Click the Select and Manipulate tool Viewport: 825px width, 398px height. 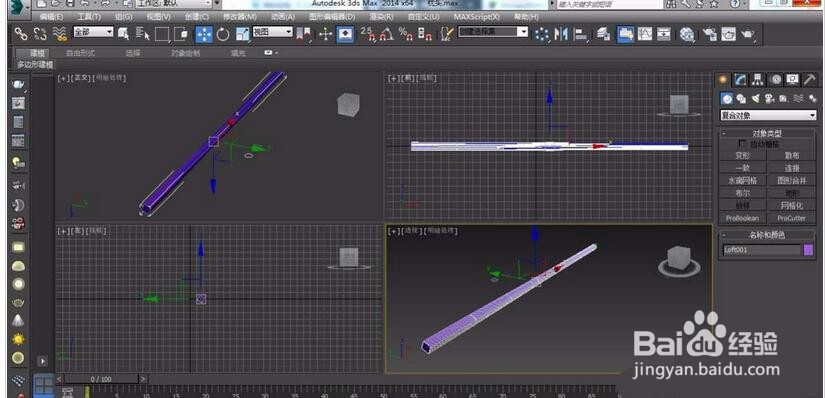pyautogui.click(x=326, y=34)
